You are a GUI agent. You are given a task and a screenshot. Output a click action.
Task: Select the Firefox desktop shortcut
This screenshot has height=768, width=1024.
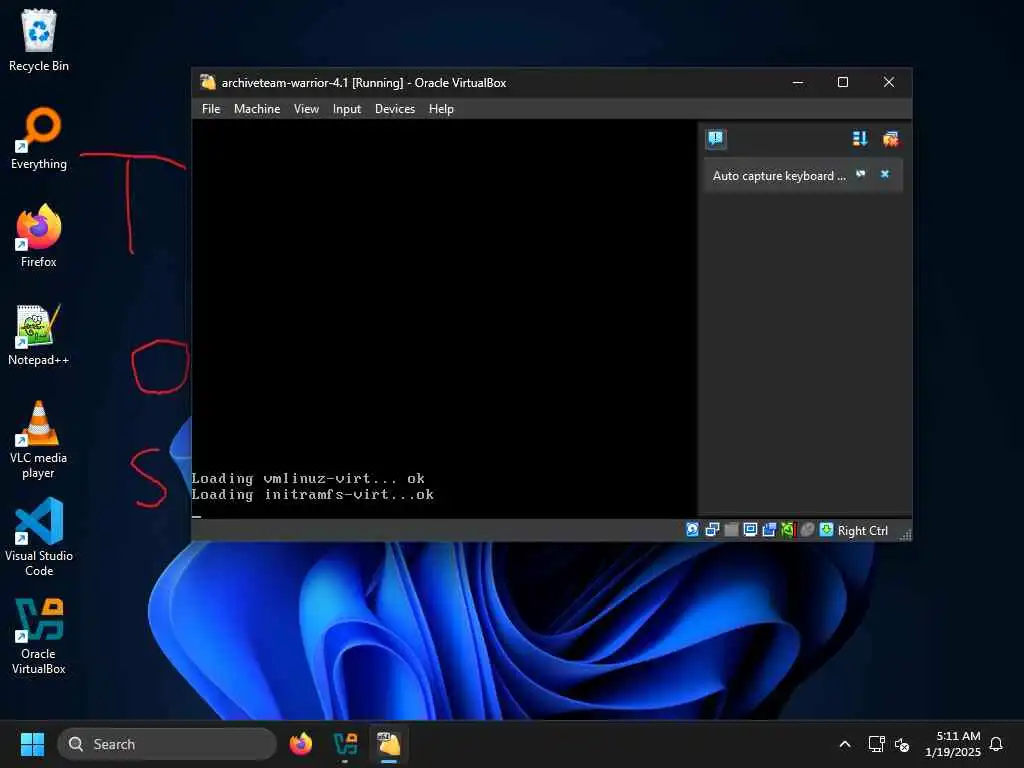click(39, 236)
